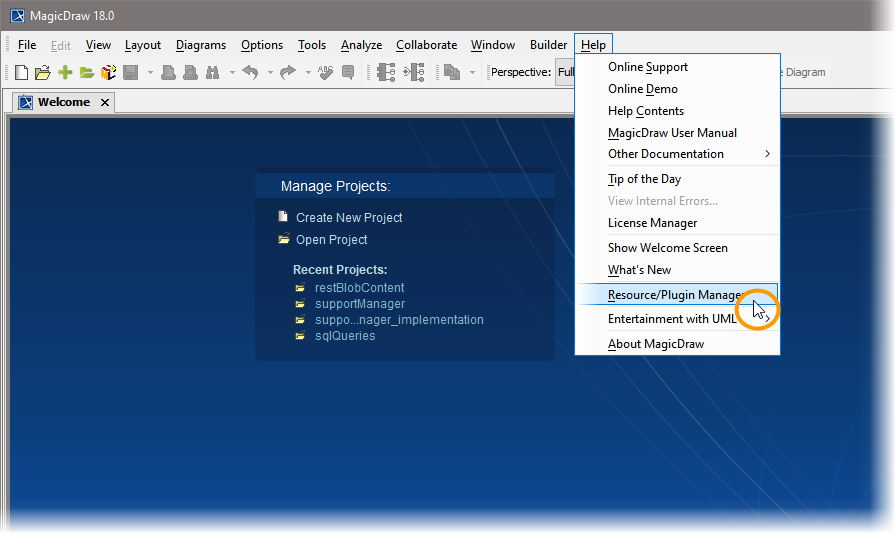Click the Undo arrow icon

tap(250, 72)
